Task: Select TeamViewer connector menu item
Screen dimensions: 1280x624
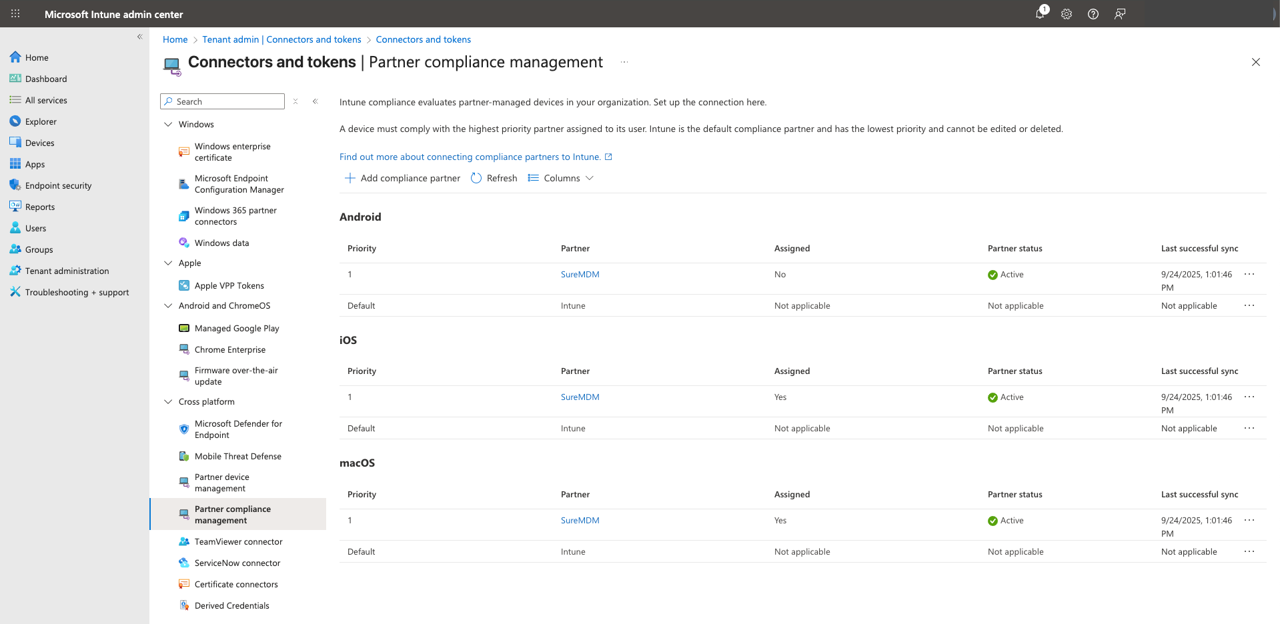Action: pos(238,542)
